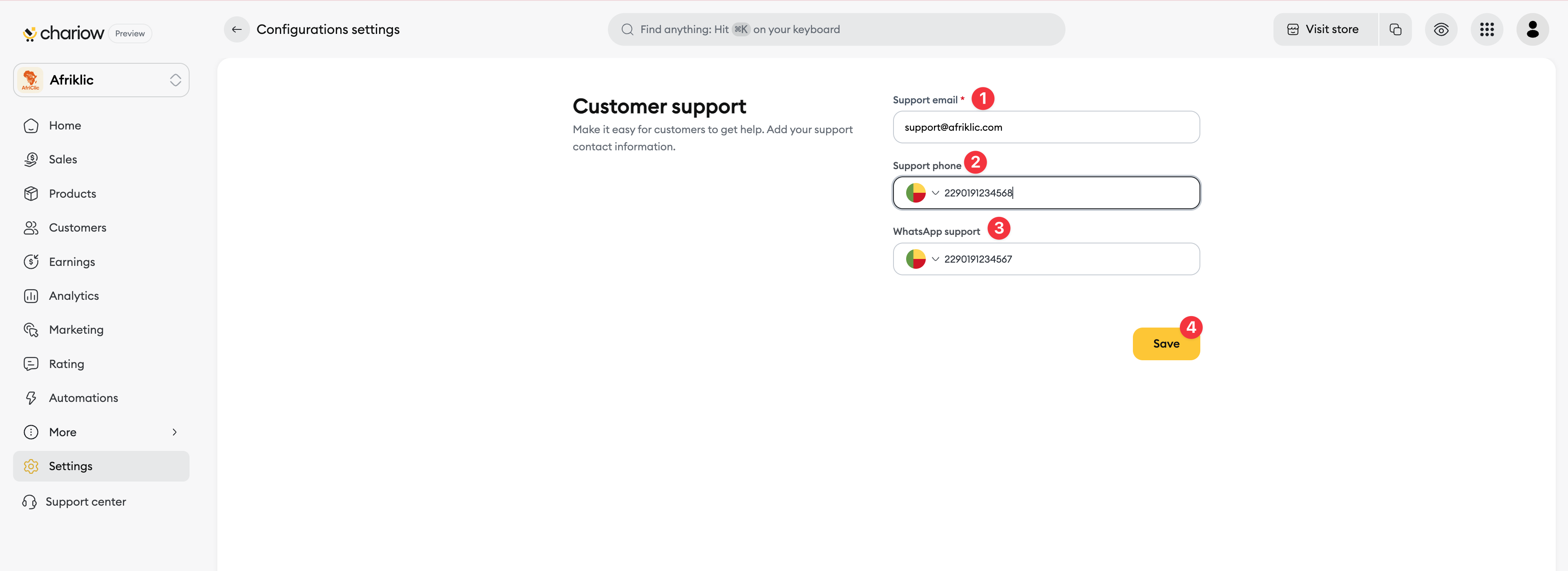1568x571 pixels.
Task: Click the Visit store button
Action: tap(1325, 29)
